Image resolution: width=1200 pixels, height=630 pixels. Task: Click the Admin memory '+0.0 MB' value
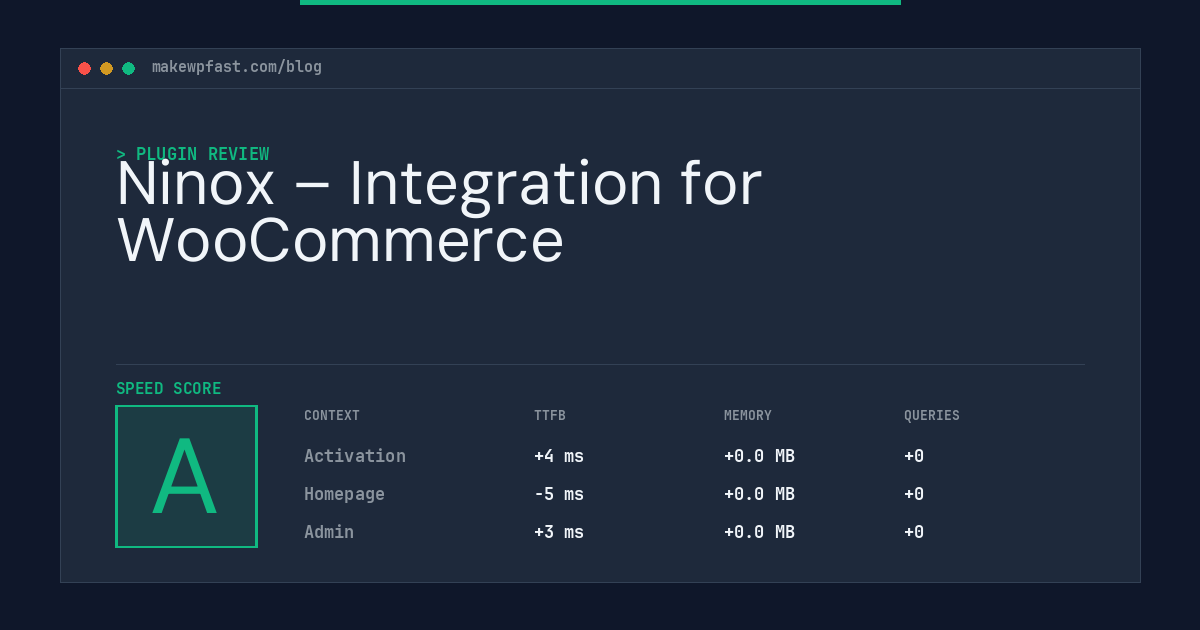[x=759, y=532]
